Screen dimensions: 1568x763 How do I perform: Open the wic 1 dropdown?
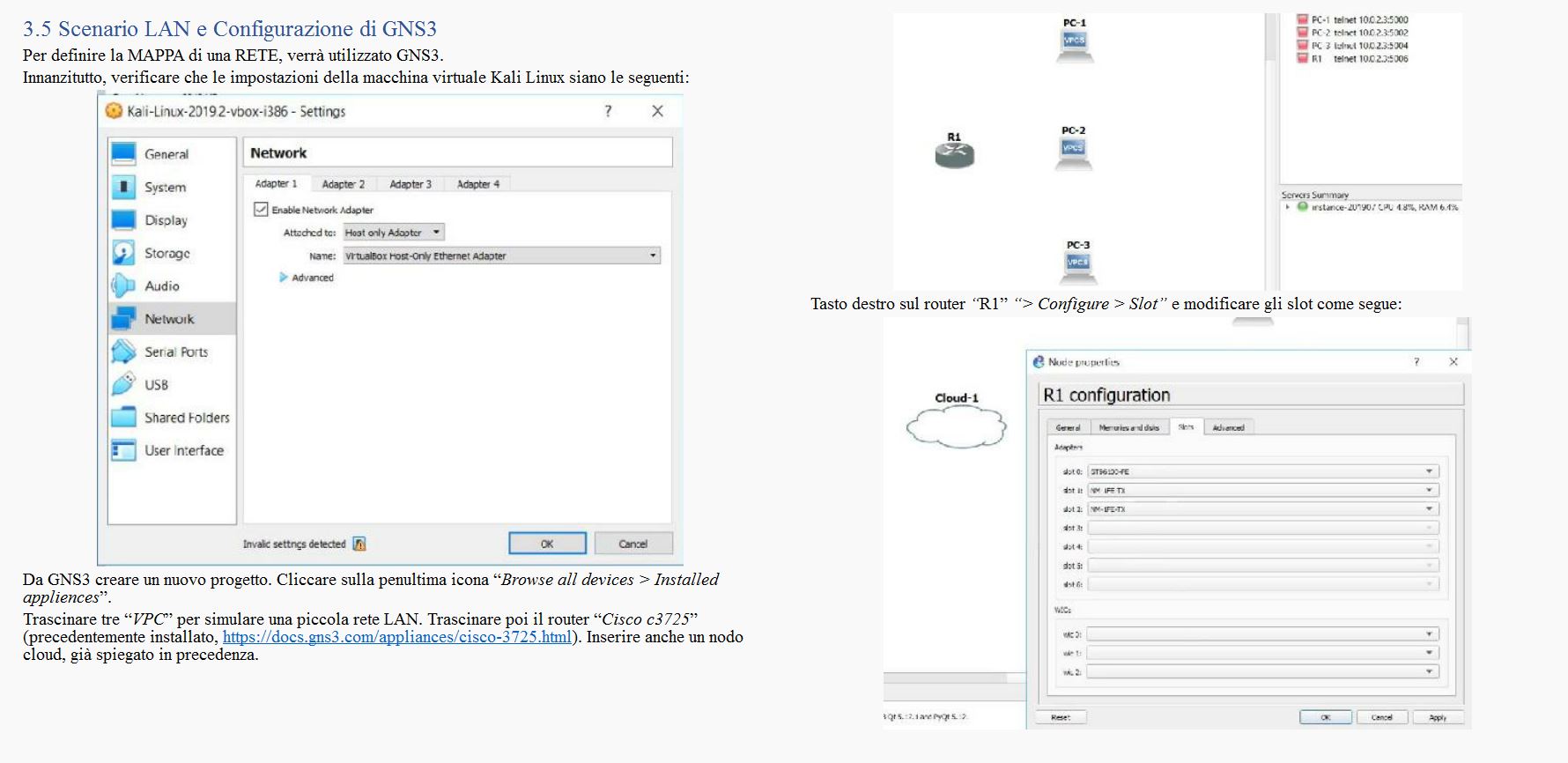point(1263,653)
